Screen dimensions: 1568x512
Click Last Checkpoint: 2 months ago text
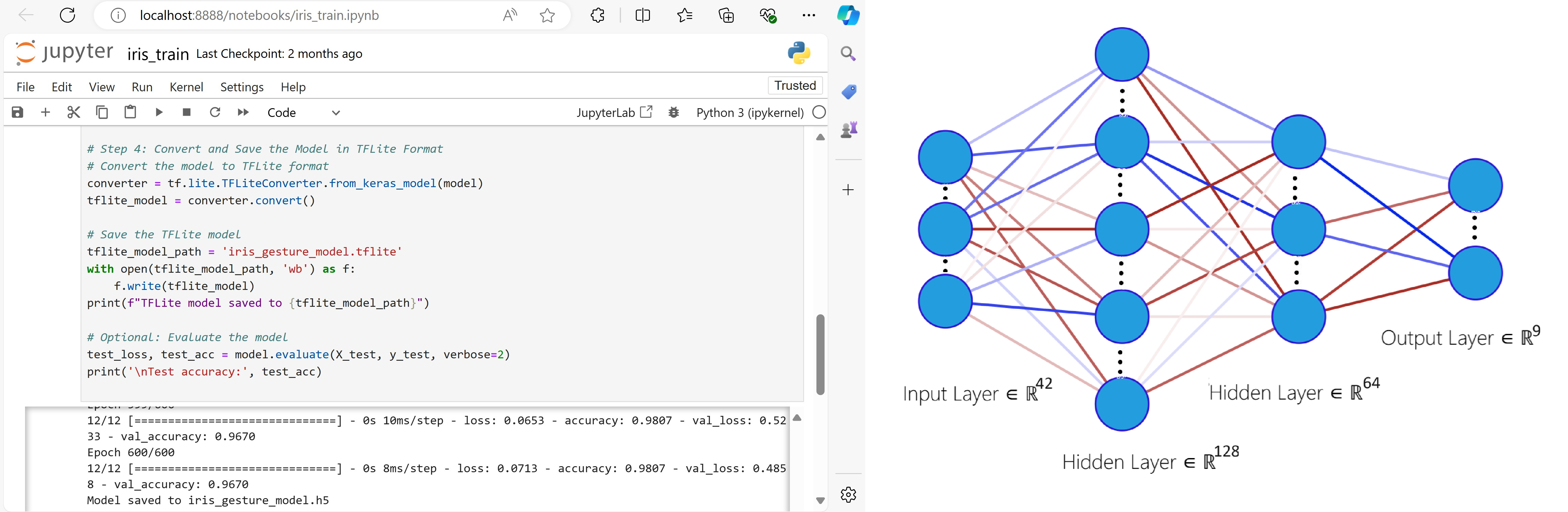(279, 54)
